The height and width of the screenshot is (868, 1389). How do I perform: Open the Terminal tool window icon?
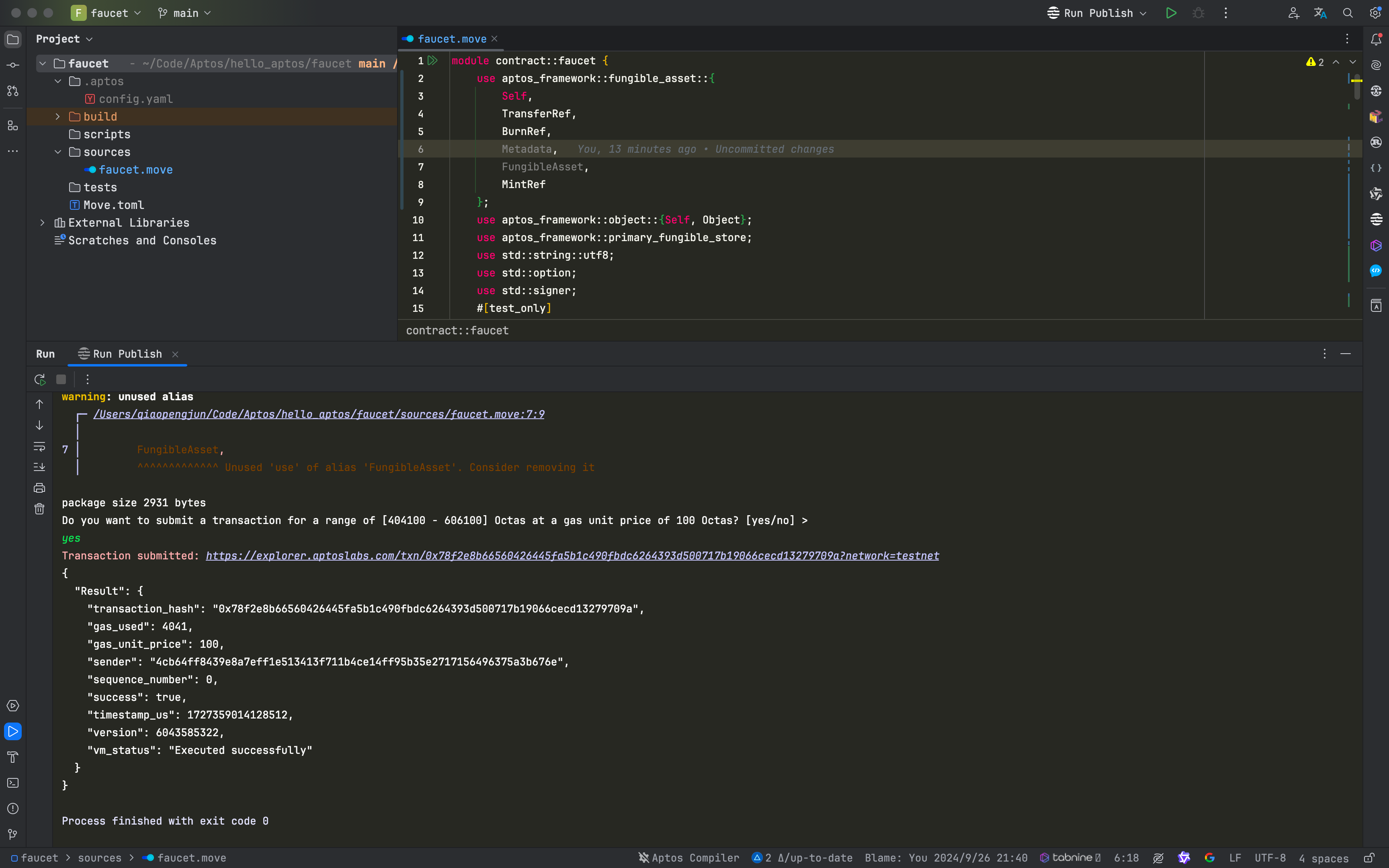tap(12, 783)
